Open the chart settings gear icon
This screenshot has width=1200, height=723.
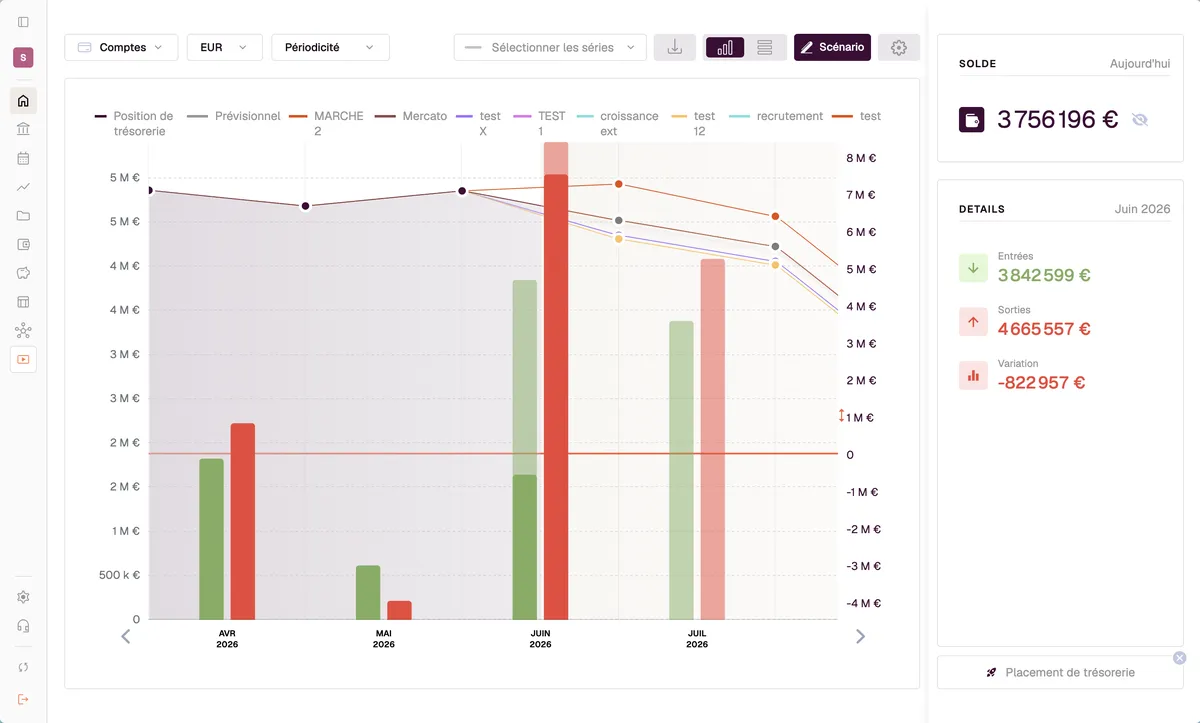coord(898,47)
